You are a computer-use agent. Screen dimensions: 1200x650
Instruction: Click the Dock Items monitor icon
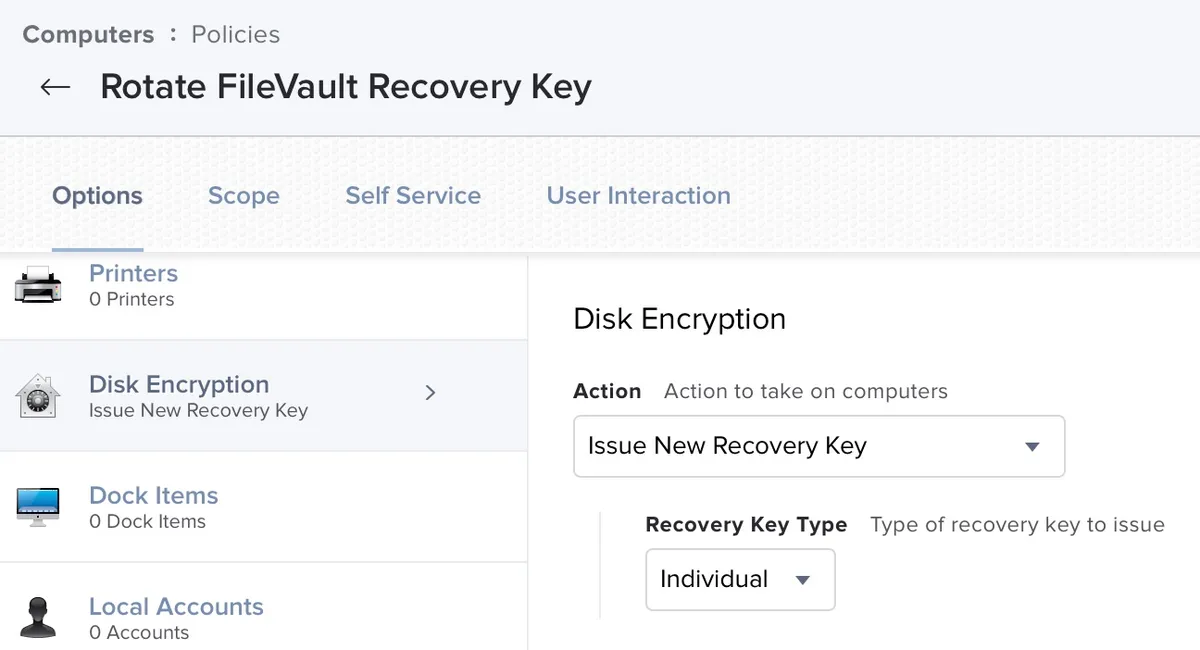pyautogui.click(x=38, y=505)
